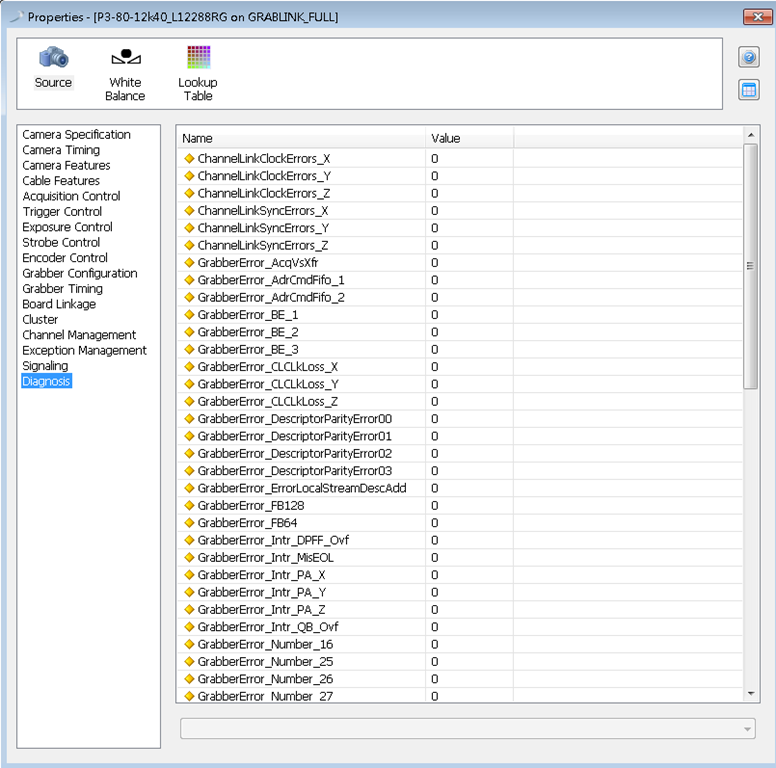Select the Acquisition Control category
This screenshot has height=768, width=776.
point(71,196)
